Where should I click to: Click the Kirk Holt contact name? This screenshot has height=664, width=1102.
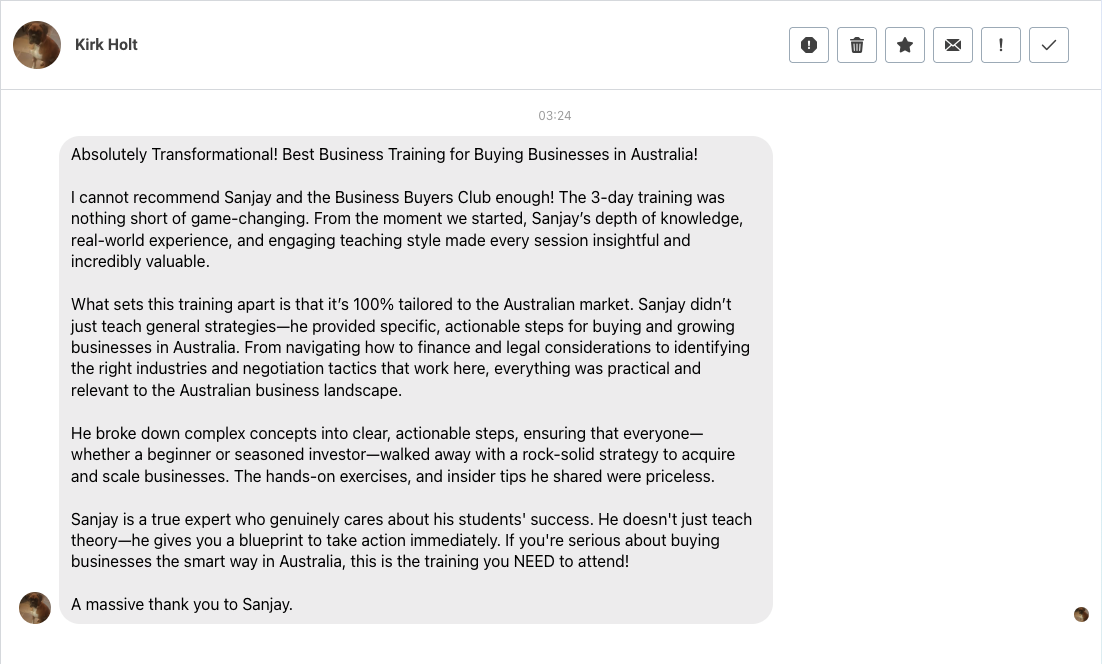[x=106, y=45]
